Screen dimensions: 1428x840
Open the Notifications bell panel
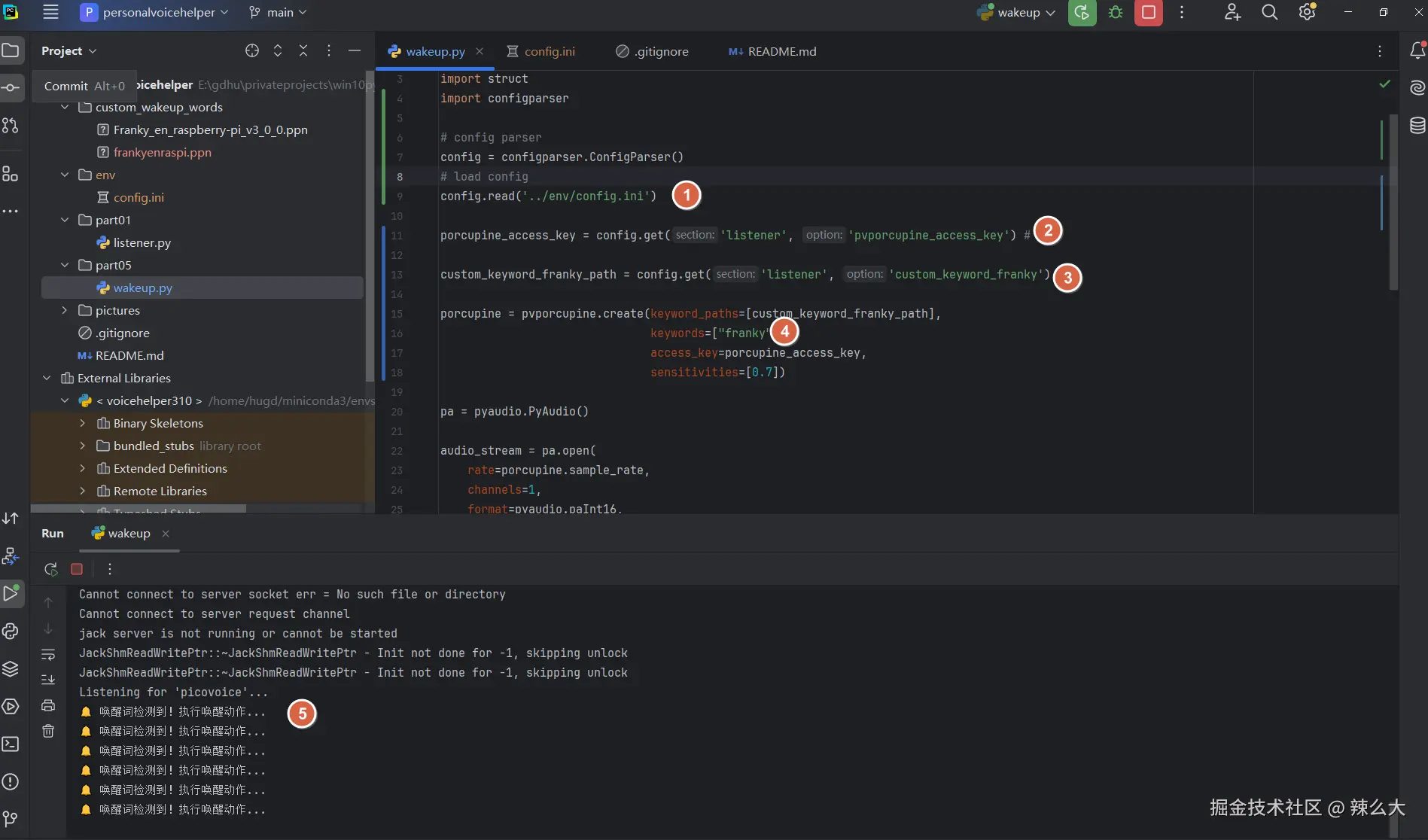point(1417,51)
